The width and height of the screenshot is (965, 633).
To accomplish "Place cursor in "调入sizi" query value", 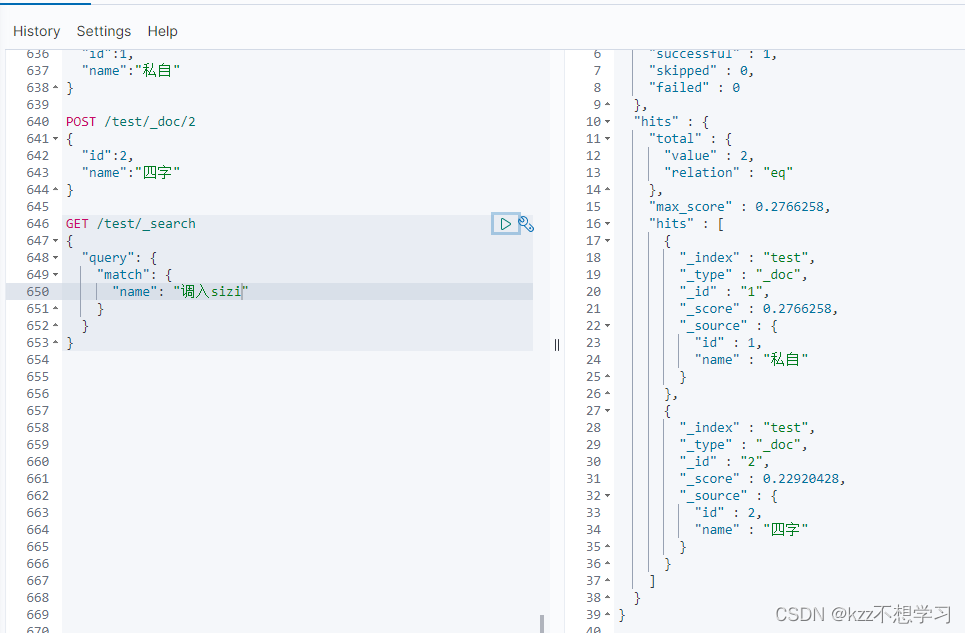I will point(211,292).
